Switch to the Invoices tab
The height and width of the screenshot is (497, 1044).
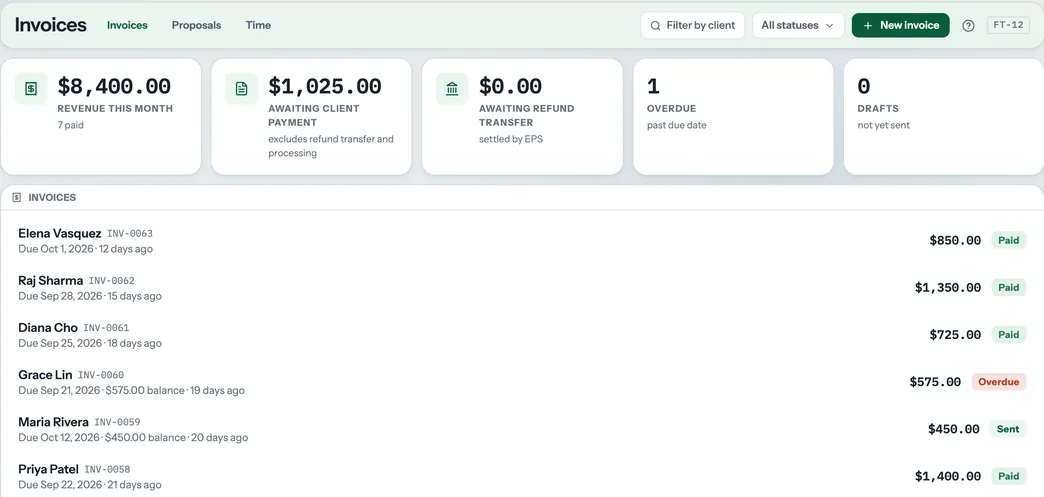(x=127, y=25)
